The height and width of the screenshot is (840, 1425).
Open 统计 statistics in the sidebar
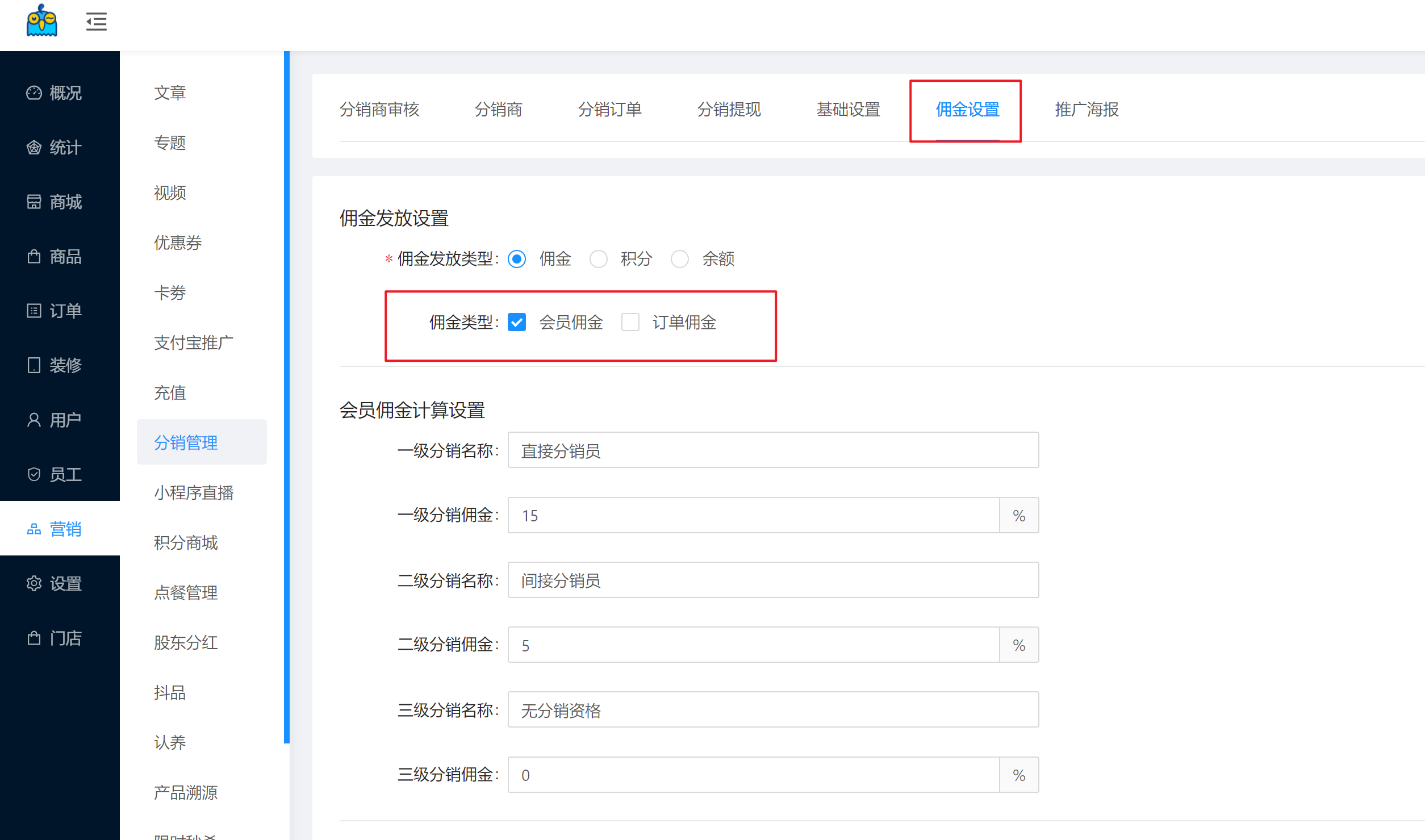coord(55,148)
